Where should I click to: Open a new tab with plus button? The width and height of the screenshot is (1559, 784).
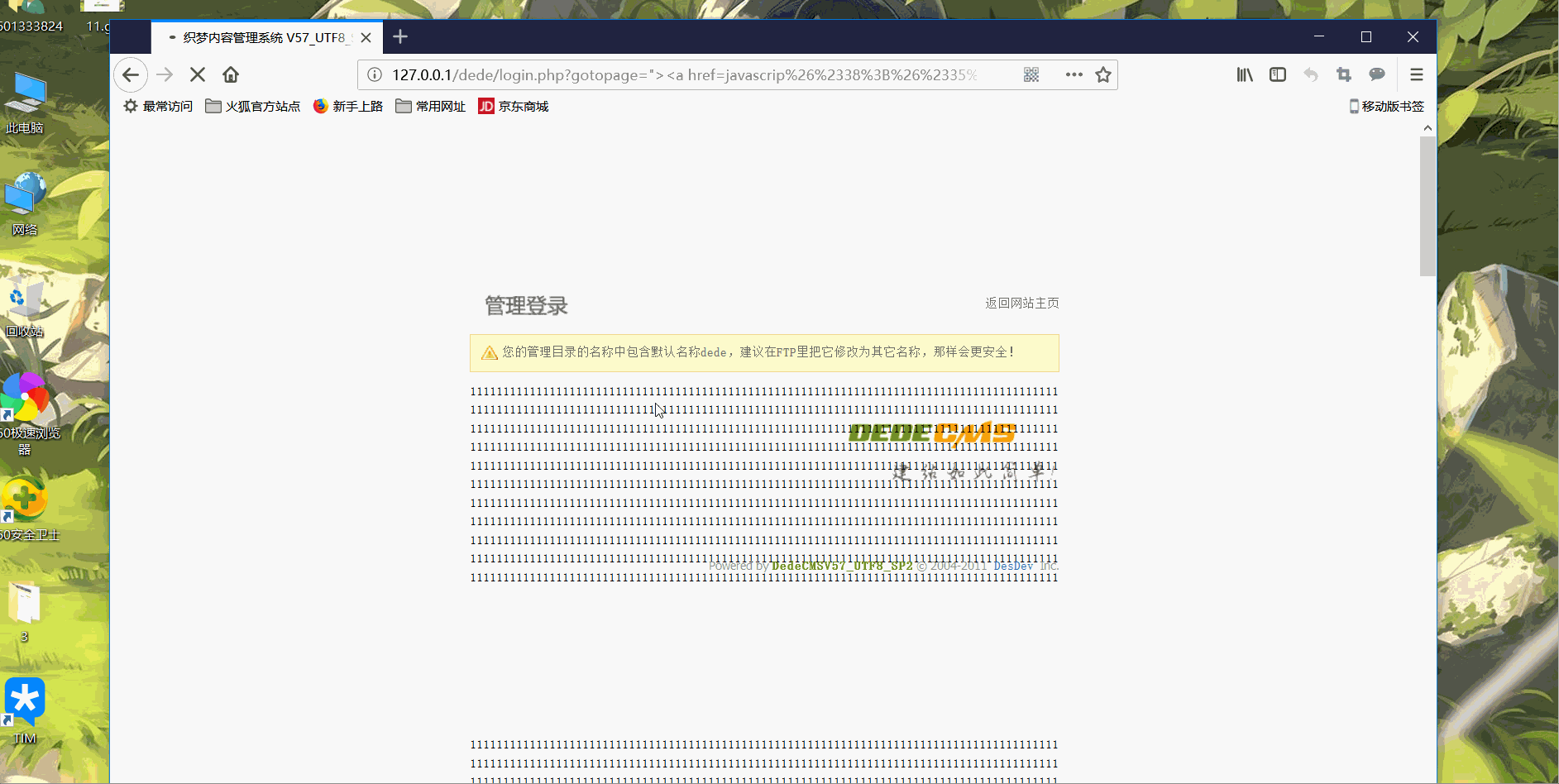pos(400,36)
